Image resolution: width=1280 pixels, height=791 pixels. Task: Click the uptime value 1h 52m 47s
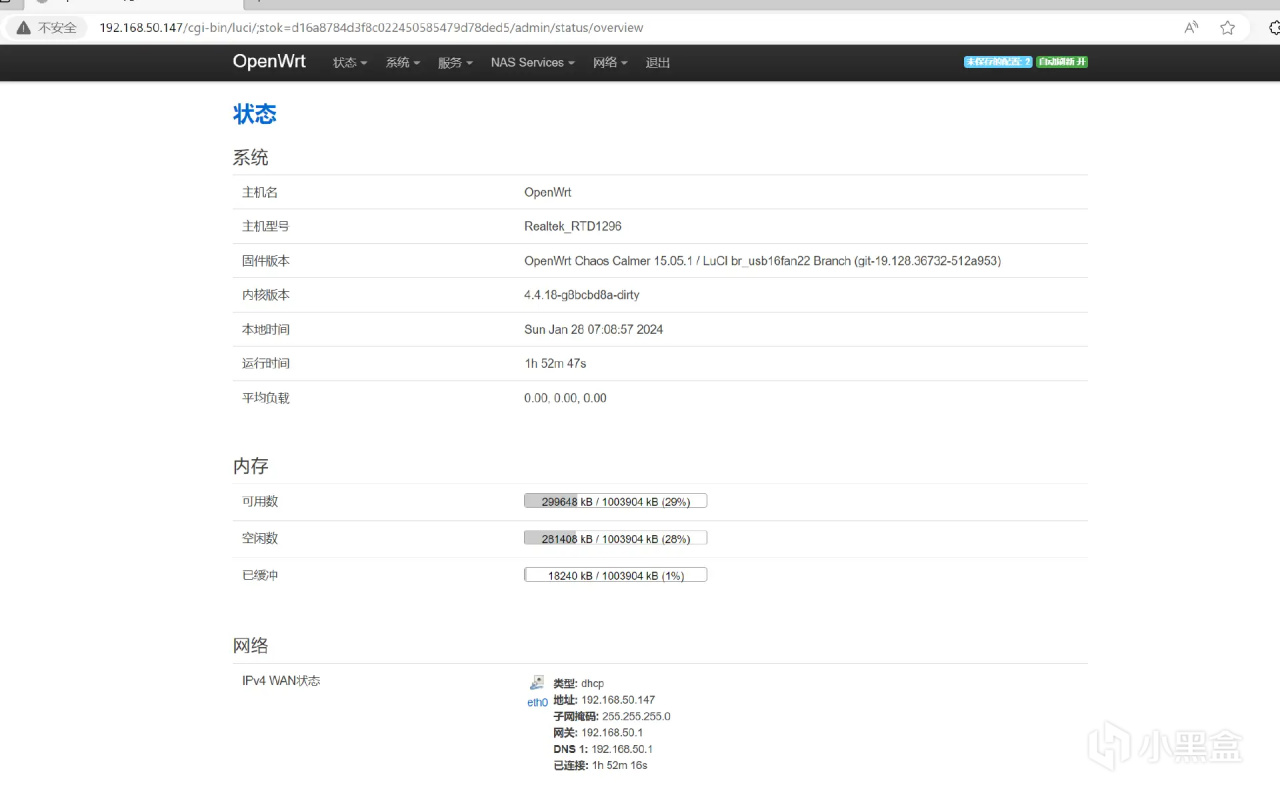[x=555, y=363]
